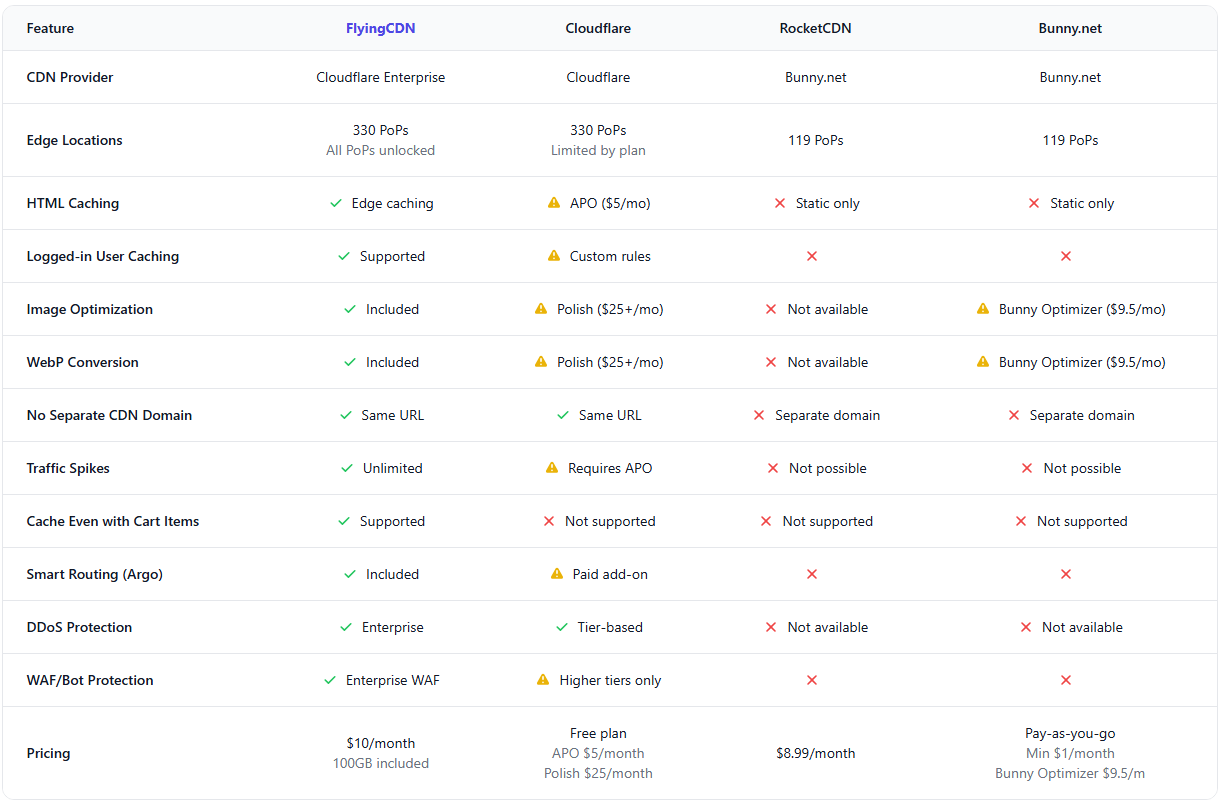Click Logged-in User Caching row label
The image size is (1223, 805).
[x=103, y=256]
